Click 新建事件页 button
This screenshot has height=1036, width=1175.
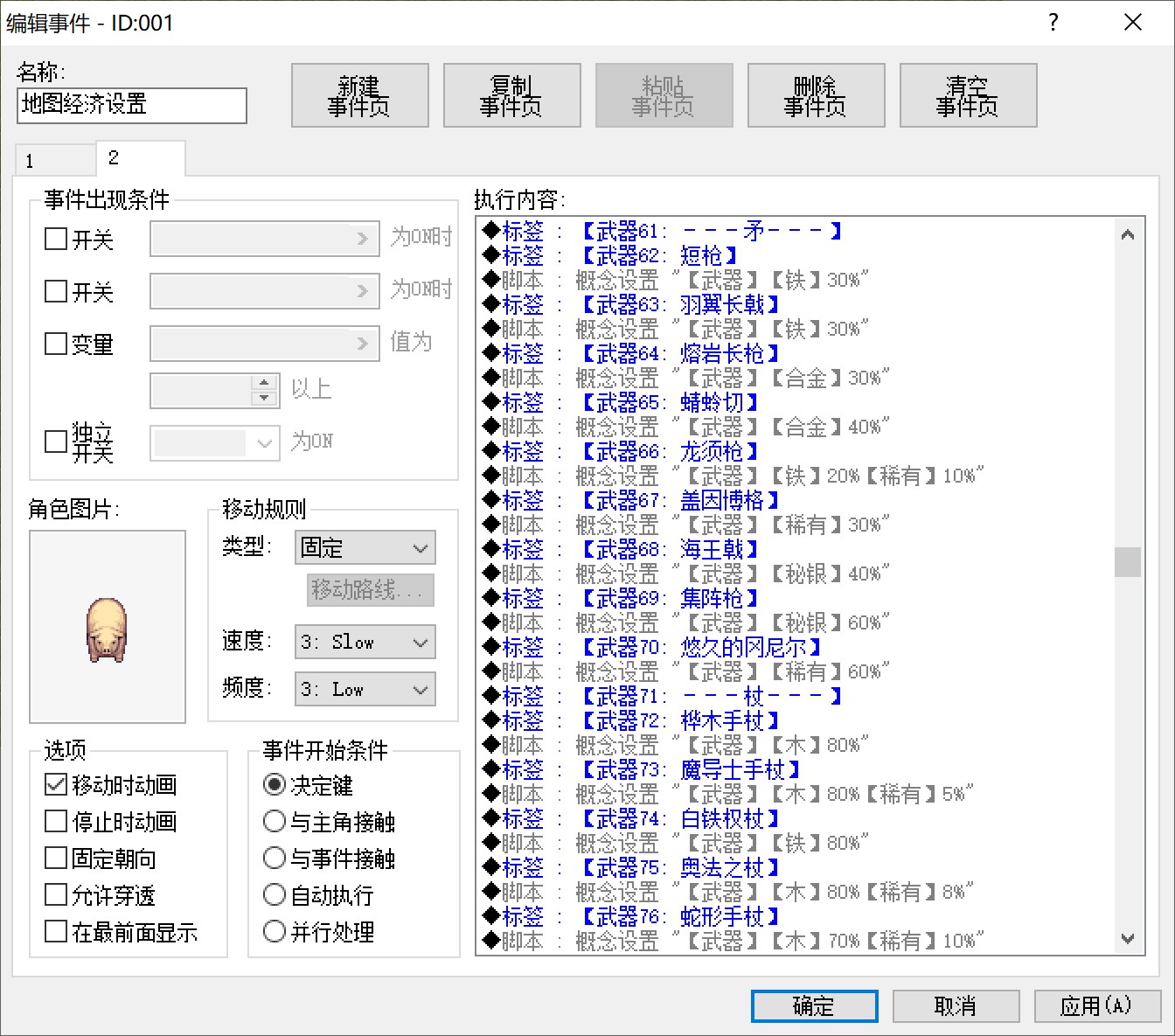click(360, 95)
